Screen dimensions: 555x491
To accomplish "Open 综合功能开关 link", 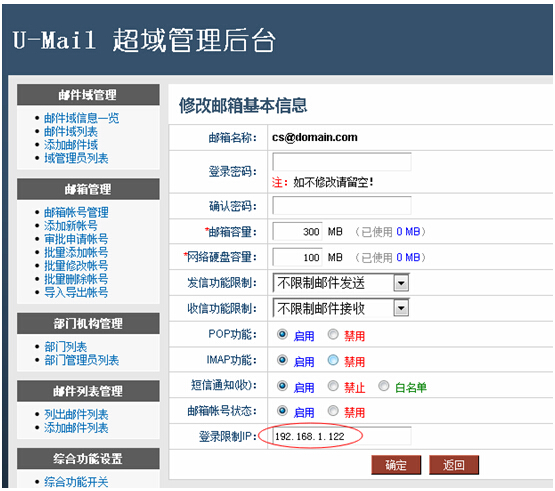I will point(76,481).
